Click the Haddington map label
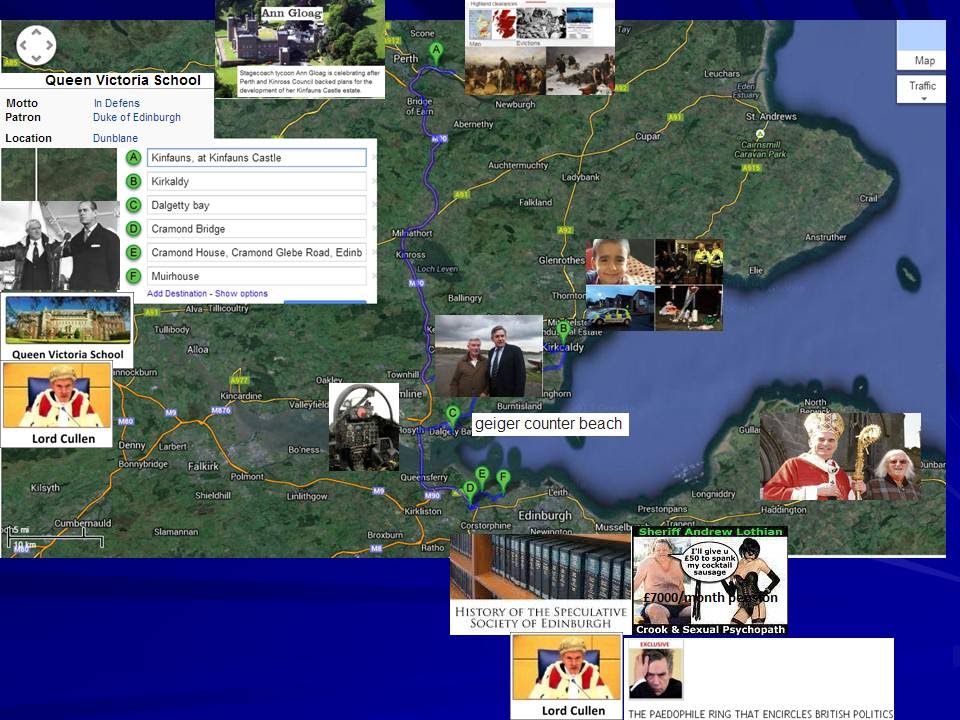Screen dimensions: 960x720 click(784, 509)
